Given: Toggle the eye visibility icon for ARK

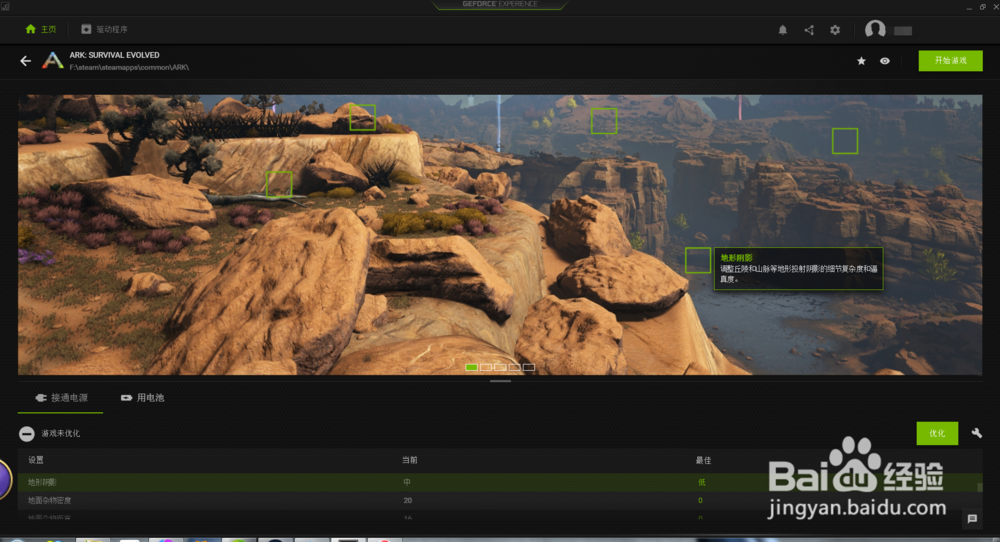Looking at the screenshot, I should [885, 61].
